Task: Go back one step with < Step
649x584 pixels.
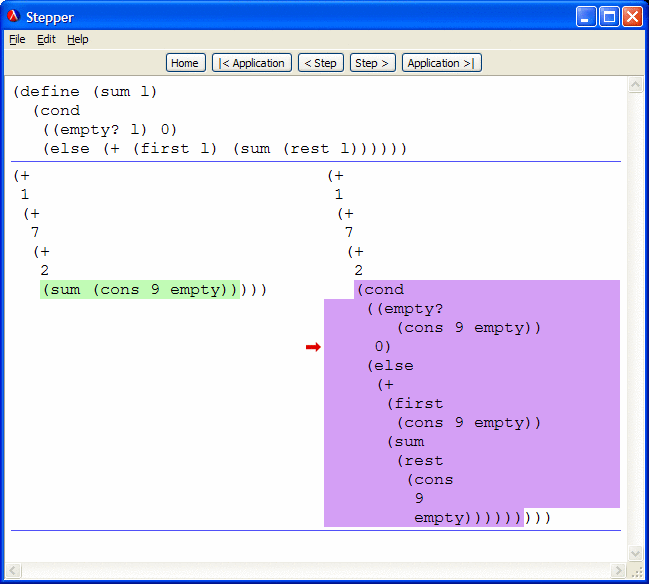Action: coord(321,63)
